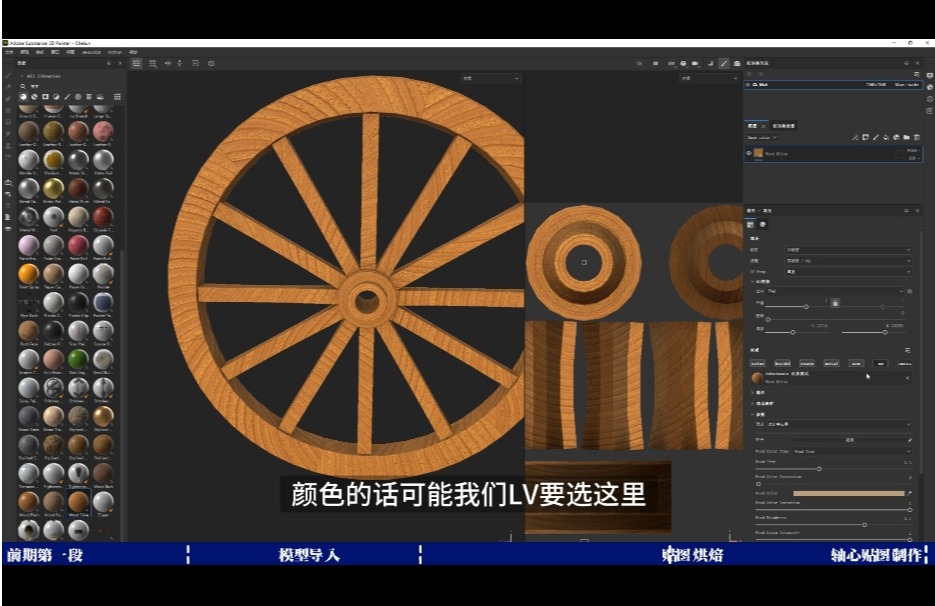Toggle visibility of the Wood Olive layer
Image resolution: width=935 pixels, height=606 pixels.
pyautogui.click(x=749, y=152)
